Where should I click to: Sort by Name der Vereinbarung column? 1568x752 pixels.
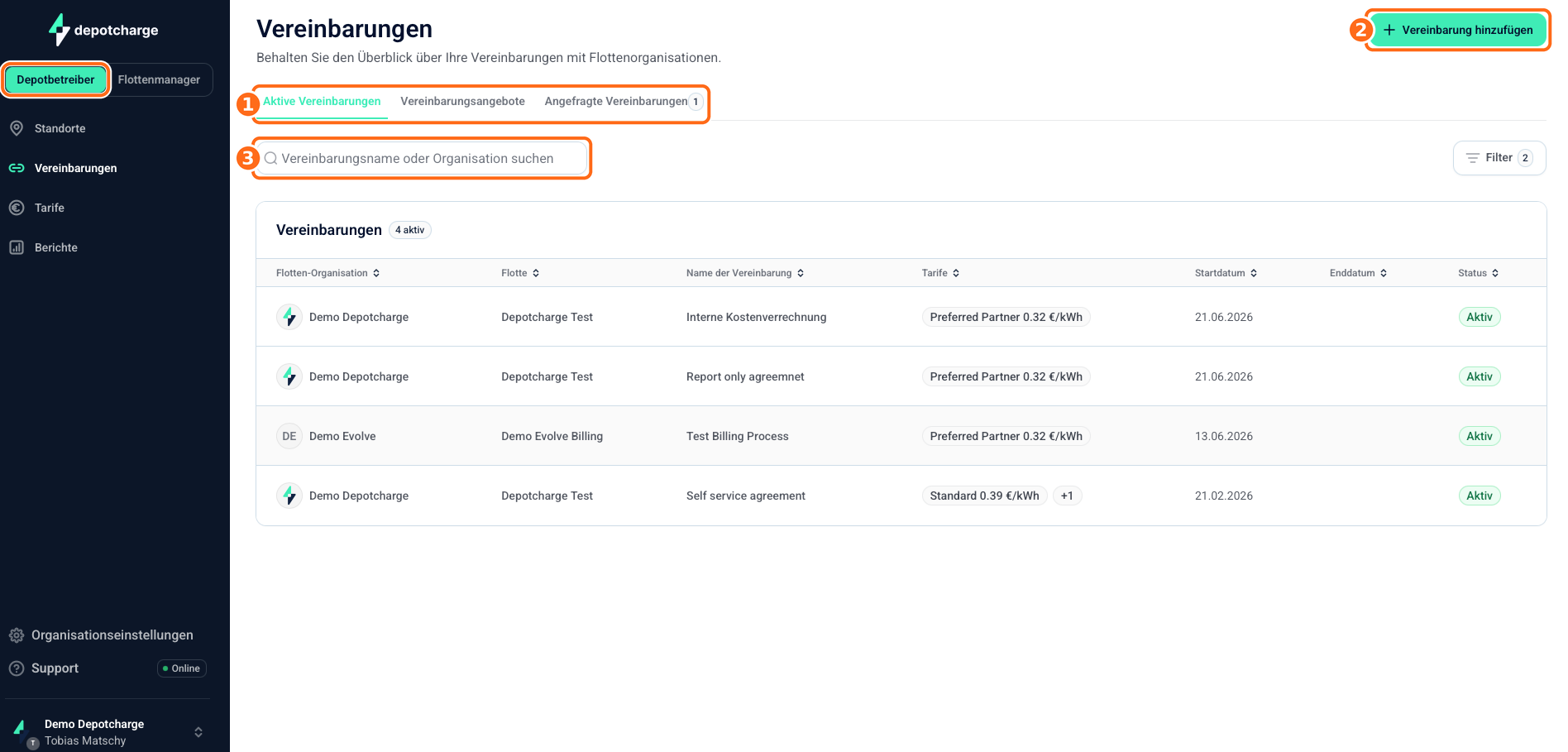point(745,273)
